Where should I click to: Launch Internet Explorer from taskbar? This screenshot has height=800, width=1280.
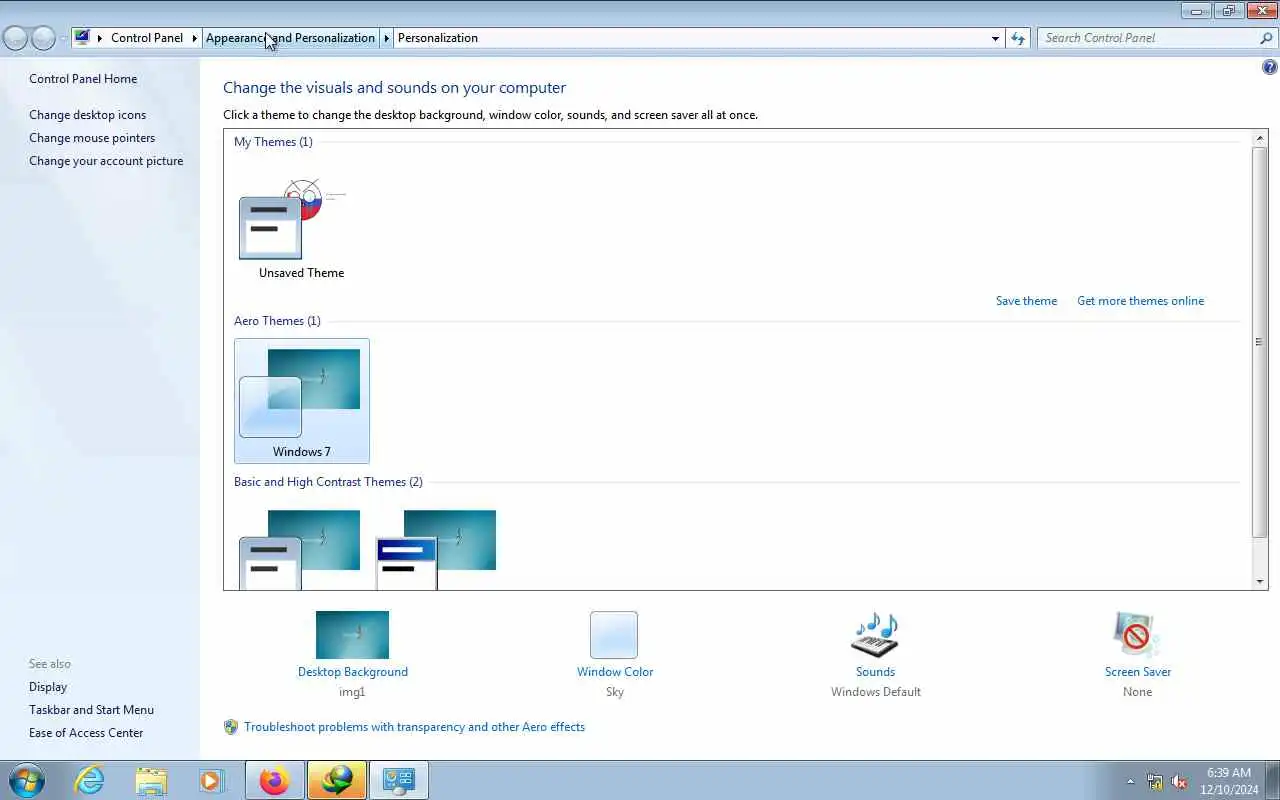[90, 780]
